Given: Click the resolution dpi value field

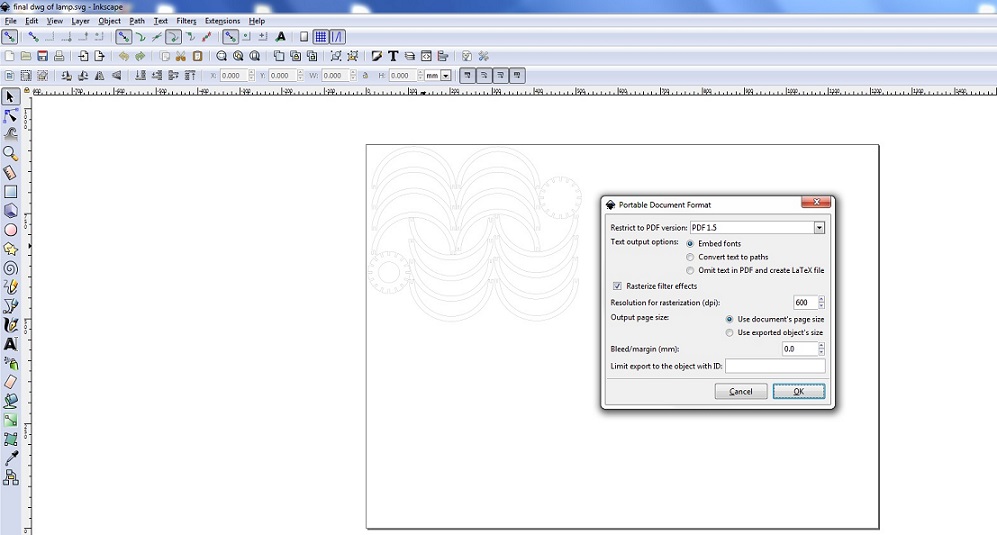Looking at the screenshot, I should coord(805,302).
